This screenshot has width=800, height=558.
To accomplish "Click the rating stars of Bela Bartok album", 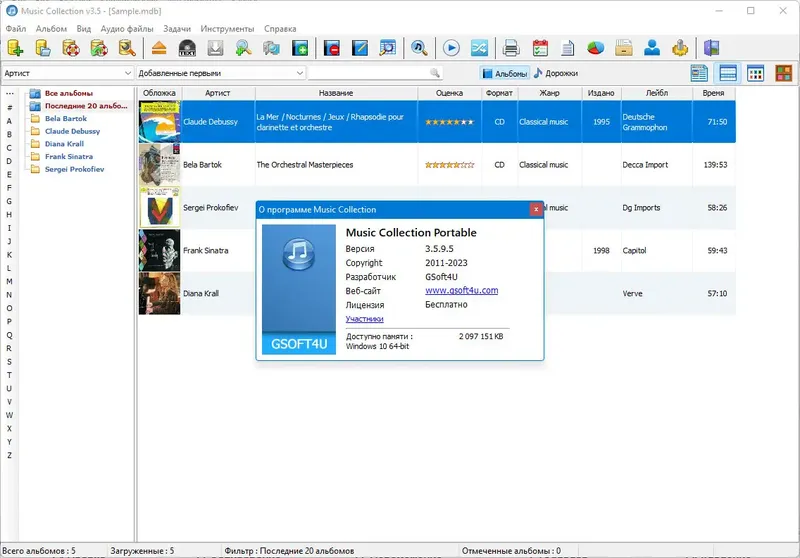I will pyautogui.click(x=449, y=165).
